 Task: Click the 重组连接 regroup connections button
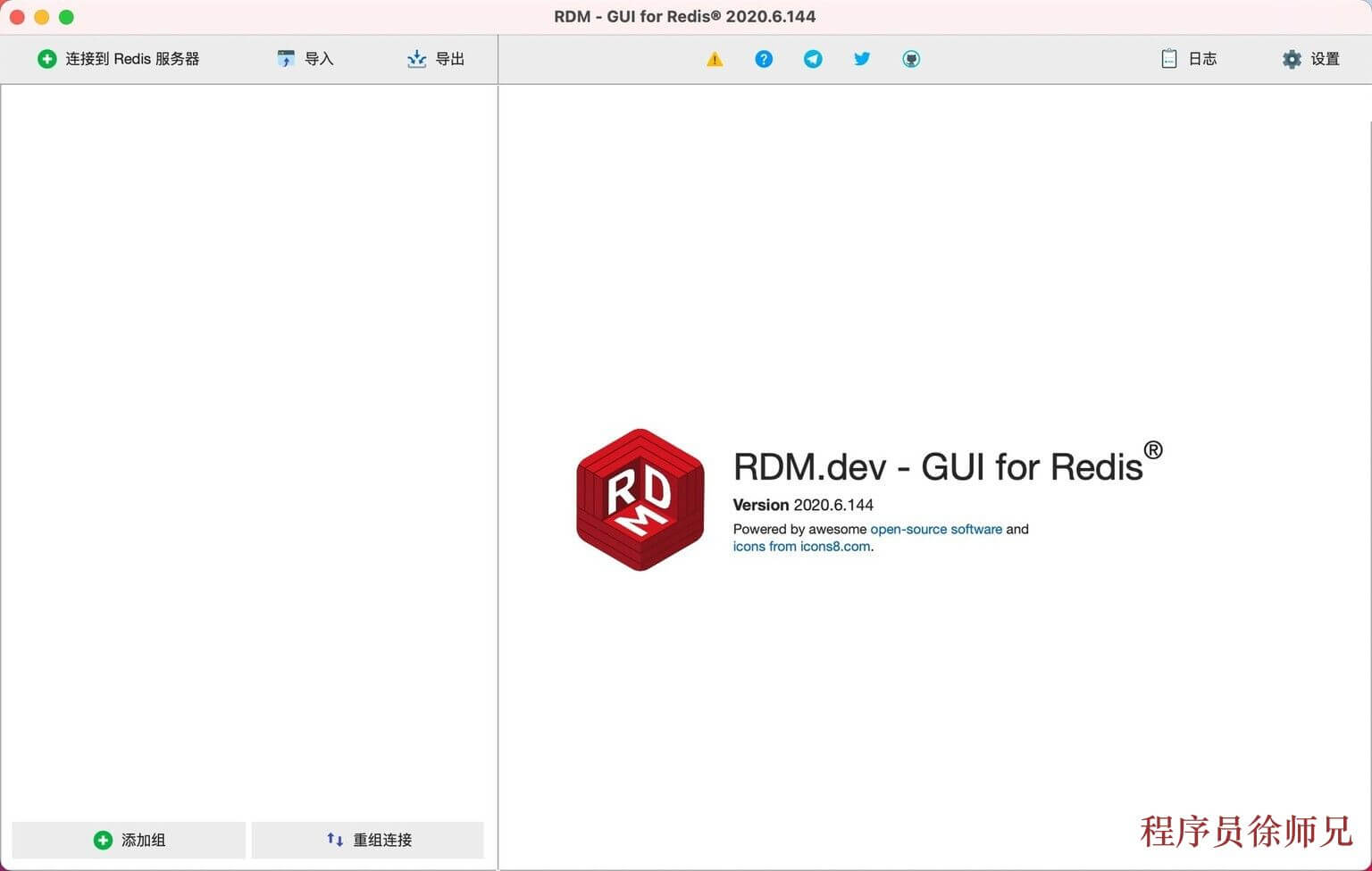pos(368,840)
